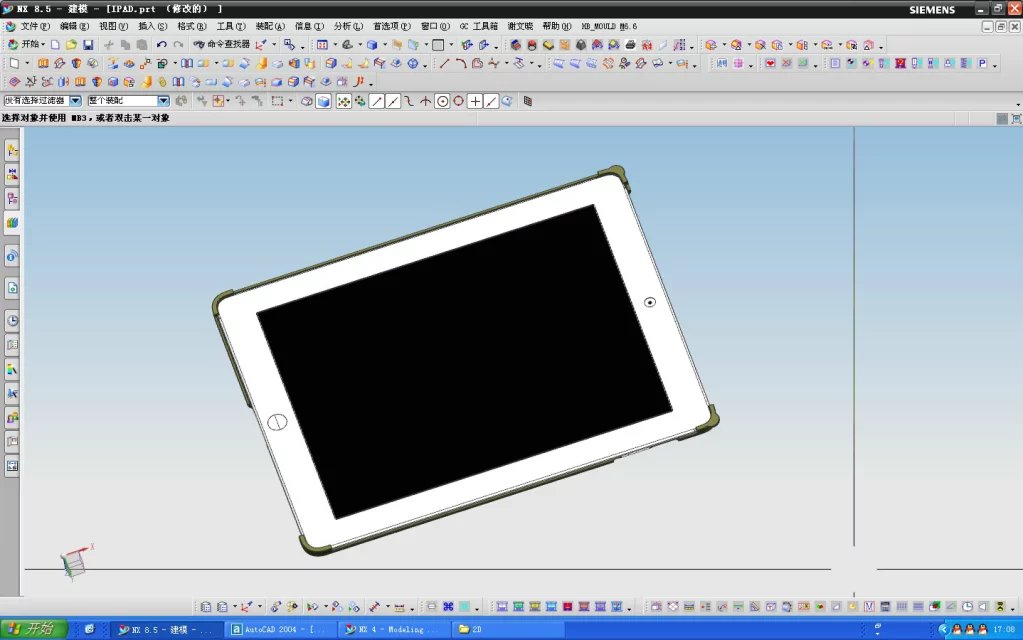Click the New file icon next to 开始
This screenshot has width=1023, height=640.
[x=56, y=45]
